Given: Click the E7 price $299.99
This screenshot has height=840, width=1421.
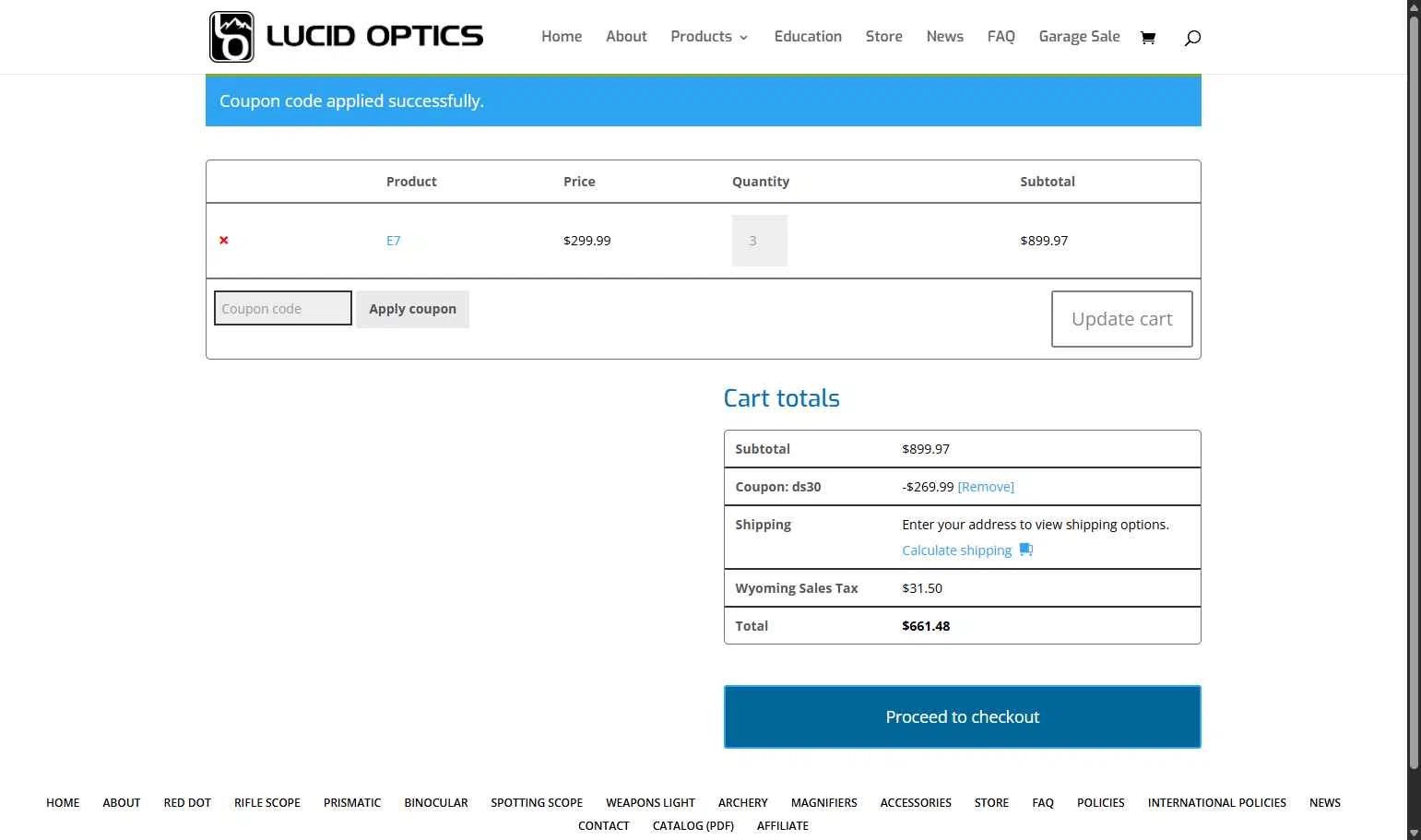Looking at the screenshot, I should click(x=587, y=241).
